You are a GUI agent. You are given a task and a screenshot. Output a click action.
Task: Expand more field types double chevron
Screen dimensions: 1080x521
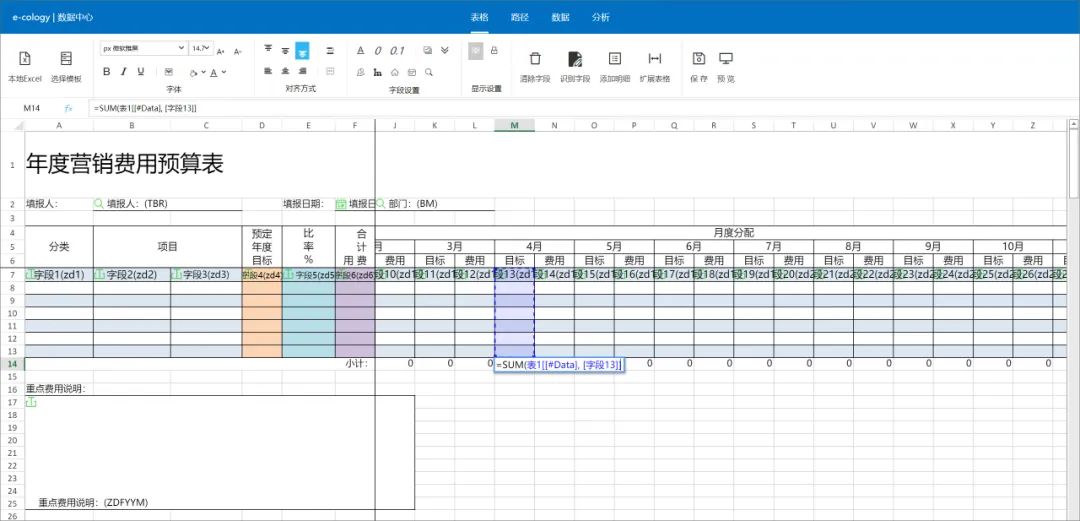click(x=445, y=50)
